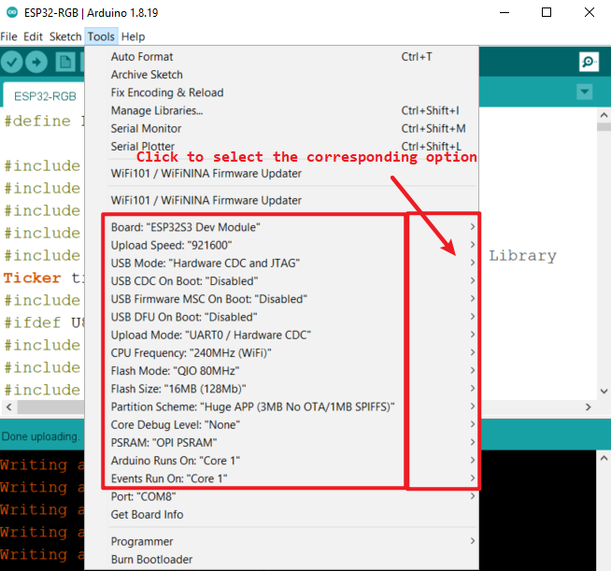This screenshot has height=571, width=611.
Task: Click the Arduino logo in title bar
Action: pos(12,12)
